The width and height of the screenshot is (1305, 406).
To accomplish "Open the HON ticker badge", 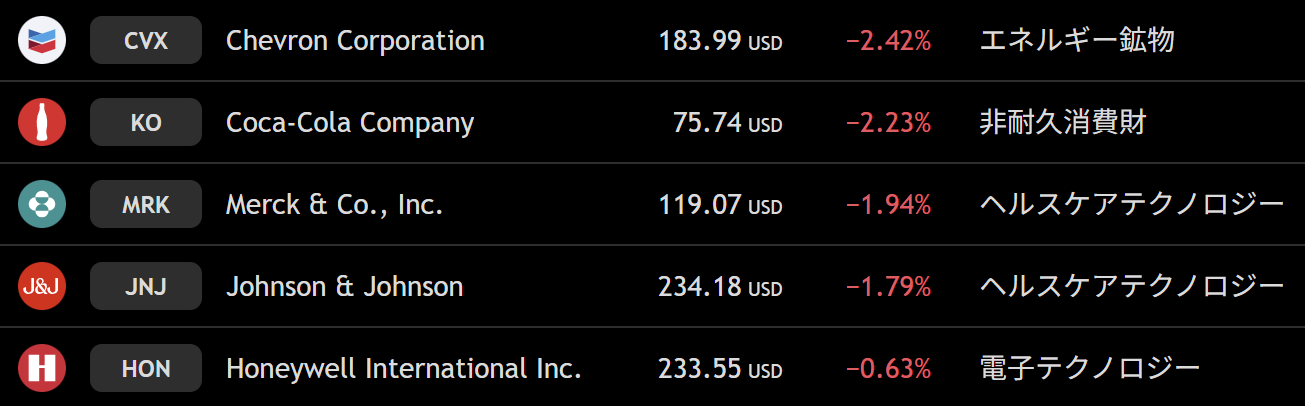I will point(146,369).
